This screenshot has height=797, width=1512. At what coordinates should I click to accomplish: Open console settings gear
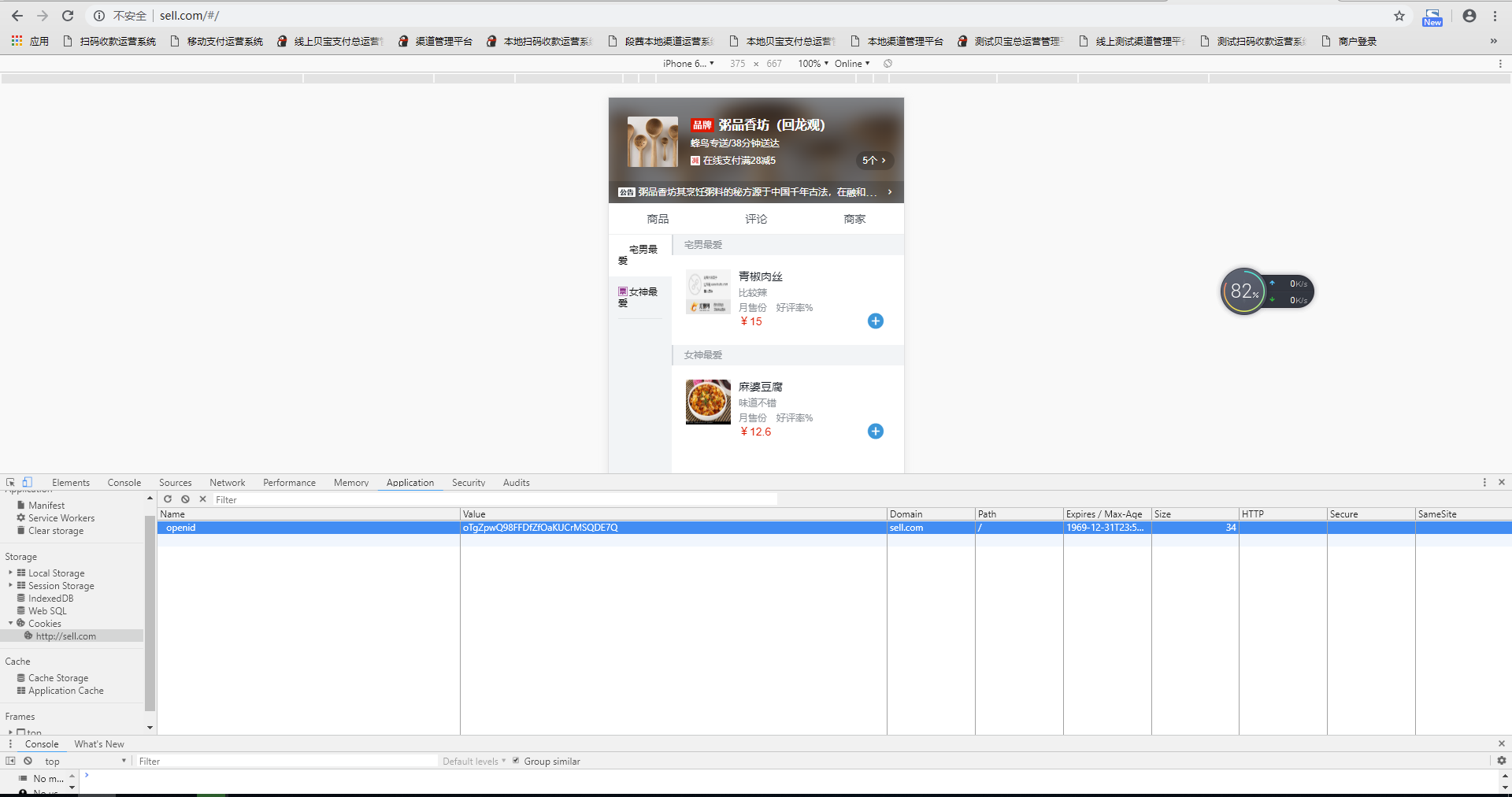(1501, 761)
